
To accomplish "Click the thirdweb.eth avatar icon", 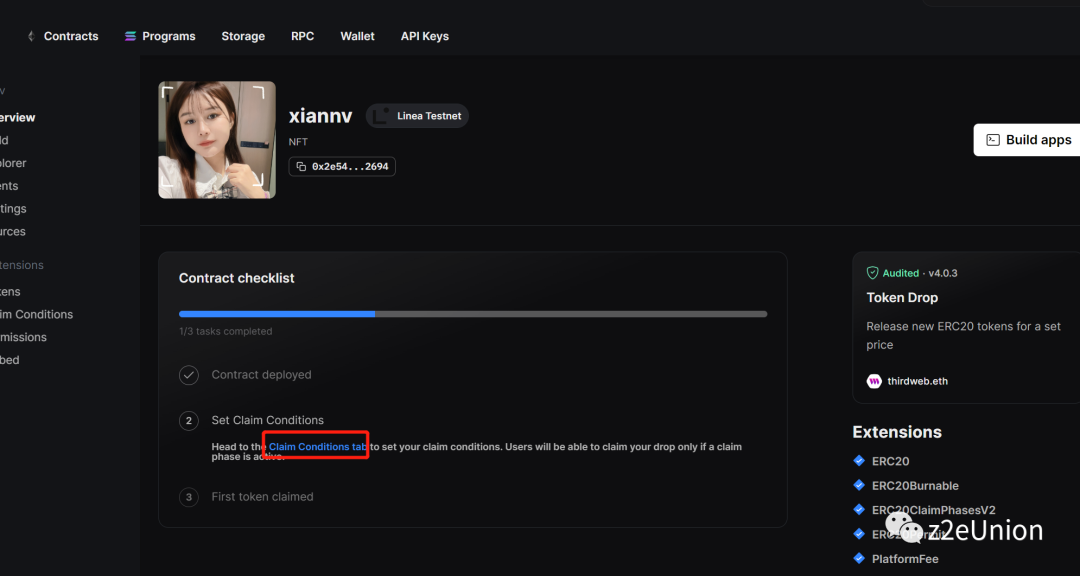I will (x=874, y=381).
